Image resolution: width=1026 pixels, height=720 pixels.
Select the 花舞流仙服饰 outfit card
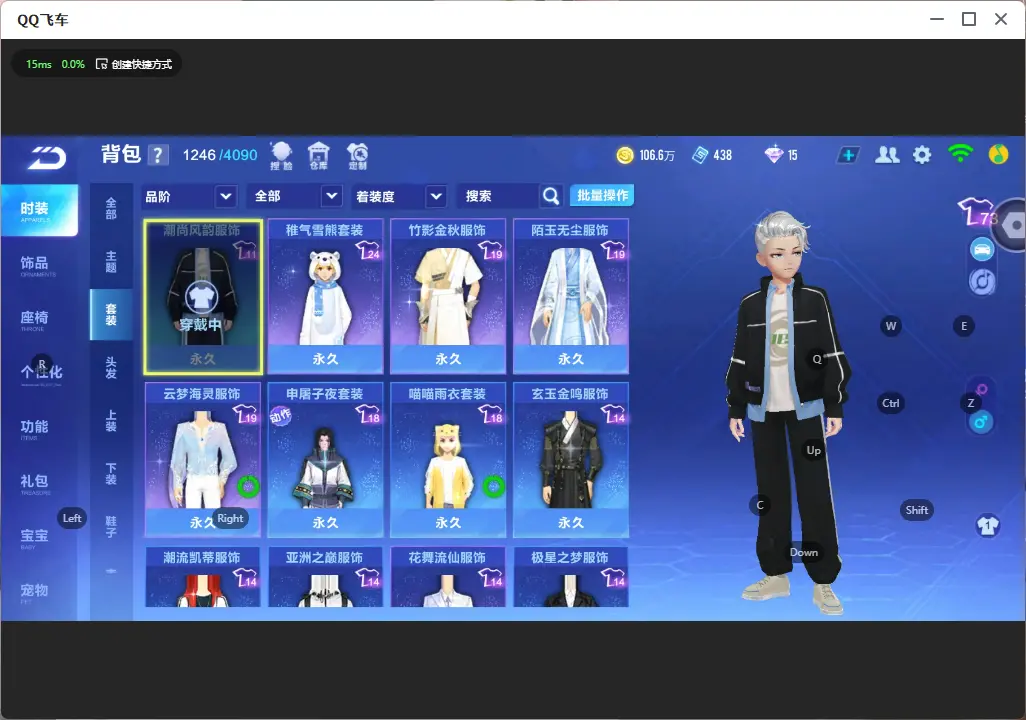448,577
